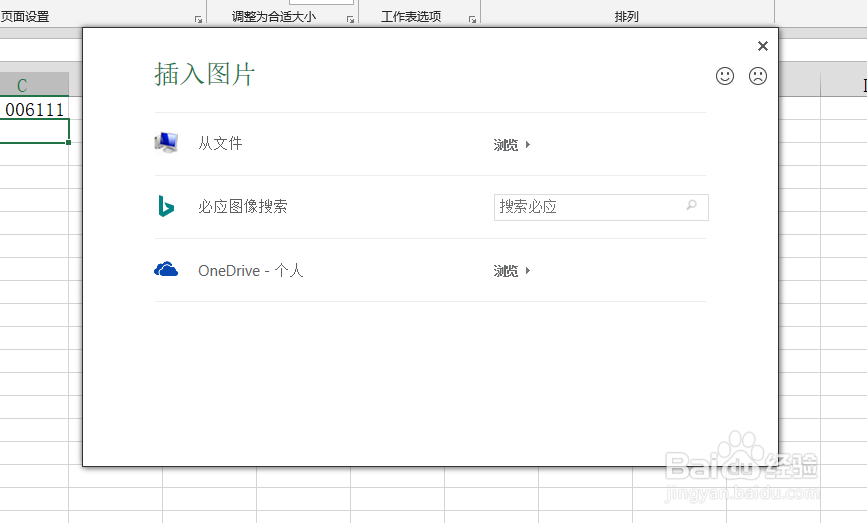Screen dimensions: 867x523
Task: Select column C header in the spreadsheet
Action: point(34,85)
